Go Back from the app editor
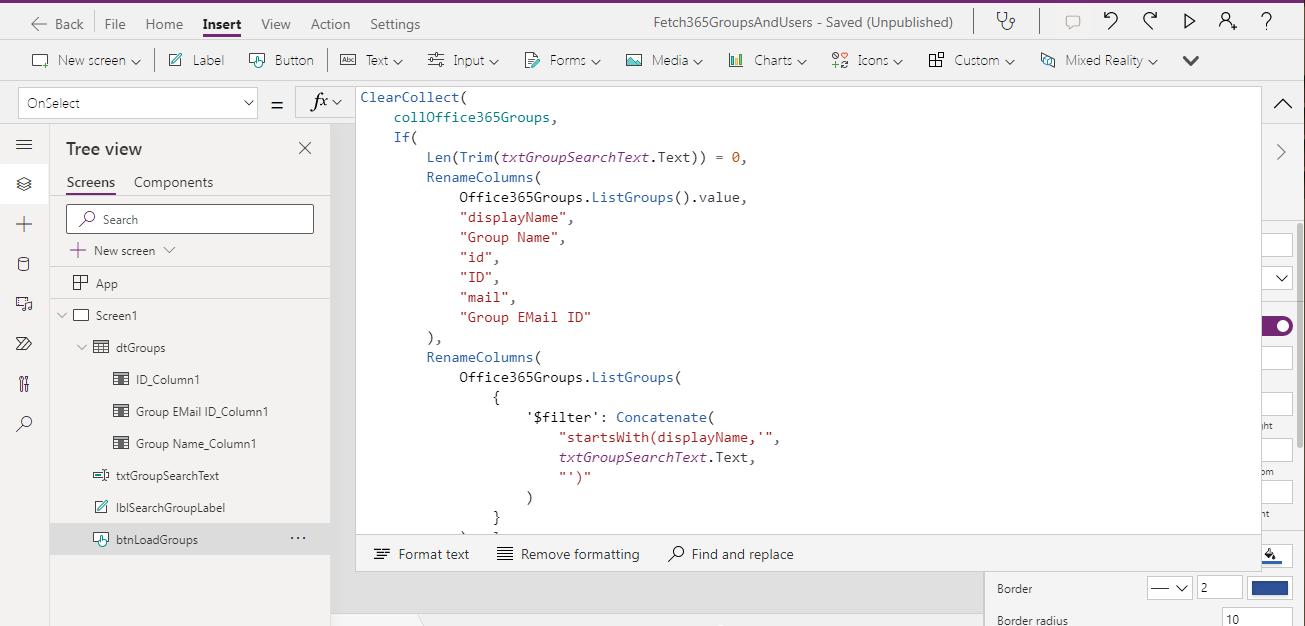Image resolution: width=1305 pixels, height=626 pixels. point(57,24)
